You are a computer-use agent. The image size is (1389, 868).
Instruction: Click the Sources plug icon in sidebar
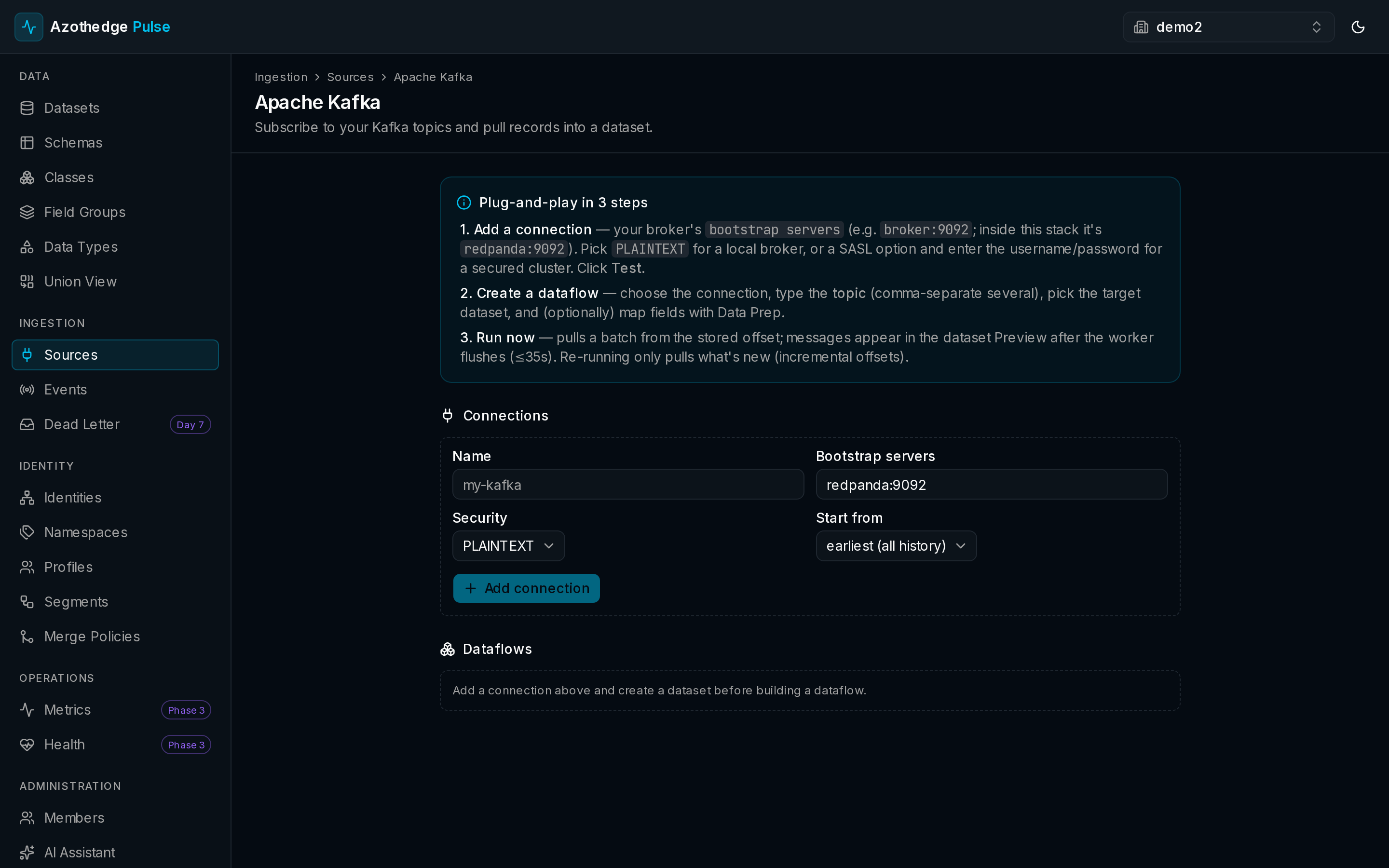coord(27,355)
